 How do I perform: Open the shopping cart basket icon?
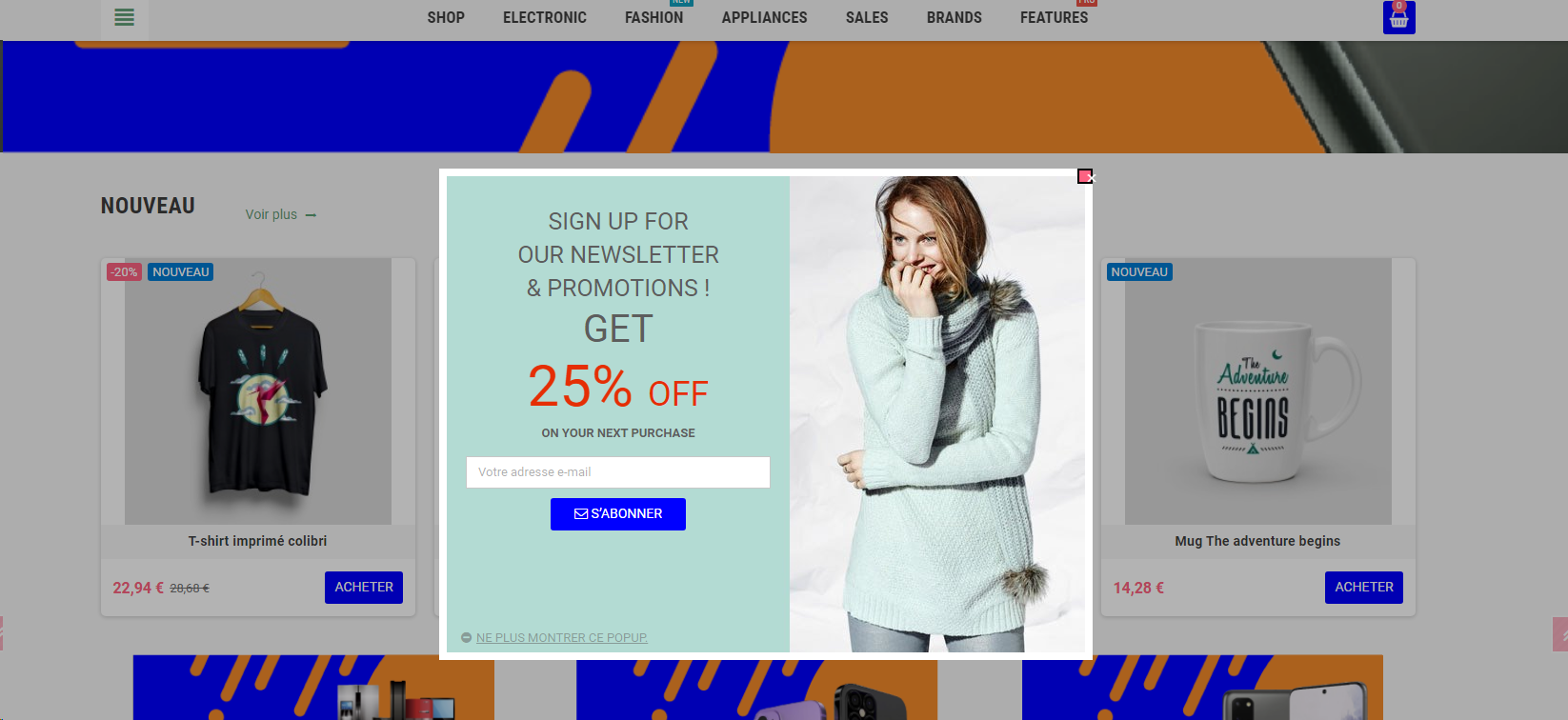pyautogui.click(x=1398, y=18)
